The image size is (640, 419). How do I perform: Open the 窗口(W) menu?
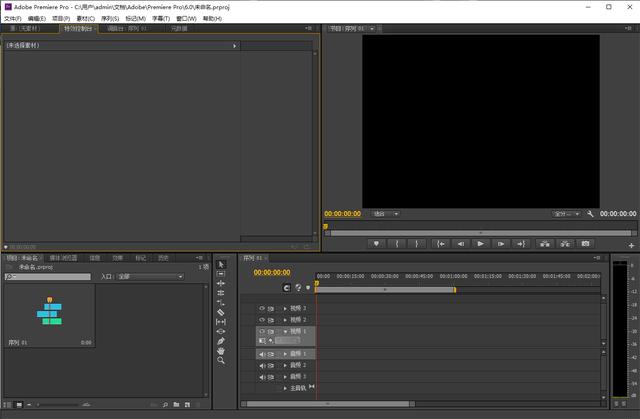click(186, 18)
